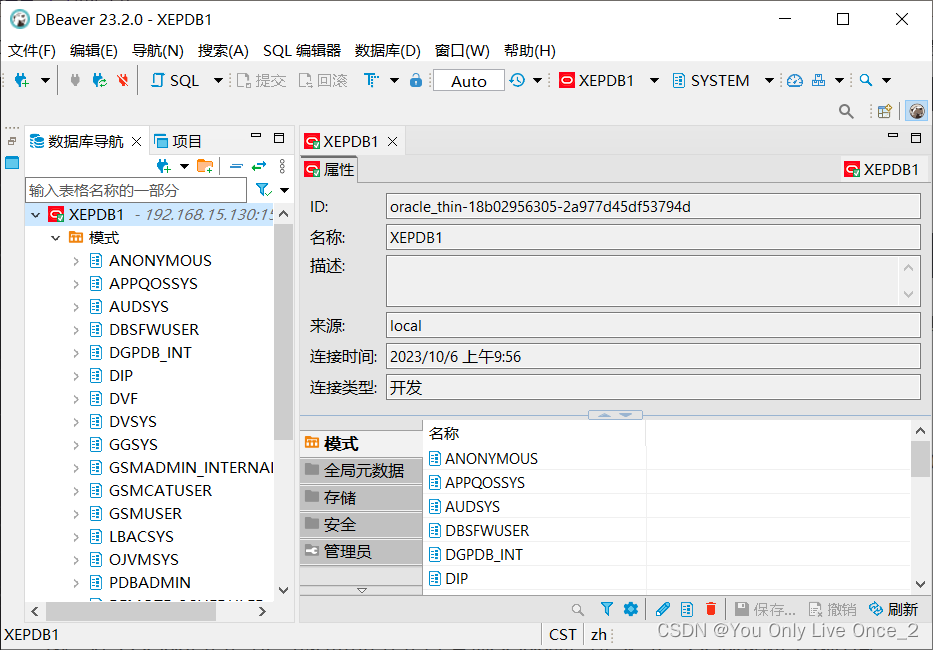Close the XEPDB1 editor tab
Viewport: 933px width, 650px height.
point(392,141)
